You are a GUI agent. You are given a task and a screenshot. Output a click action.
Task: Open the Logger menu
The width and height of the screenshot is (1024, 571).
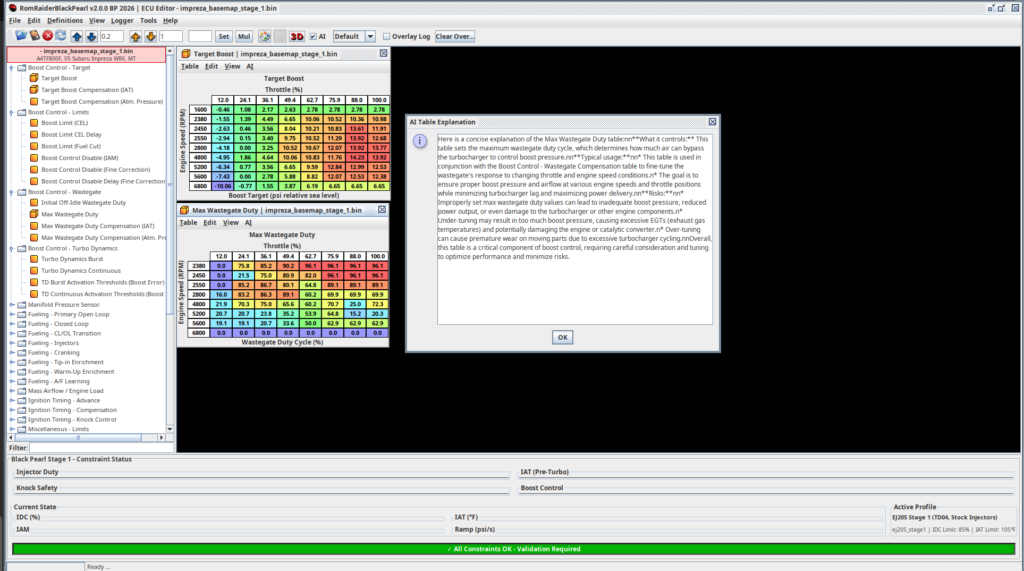(x=122, y=20)
